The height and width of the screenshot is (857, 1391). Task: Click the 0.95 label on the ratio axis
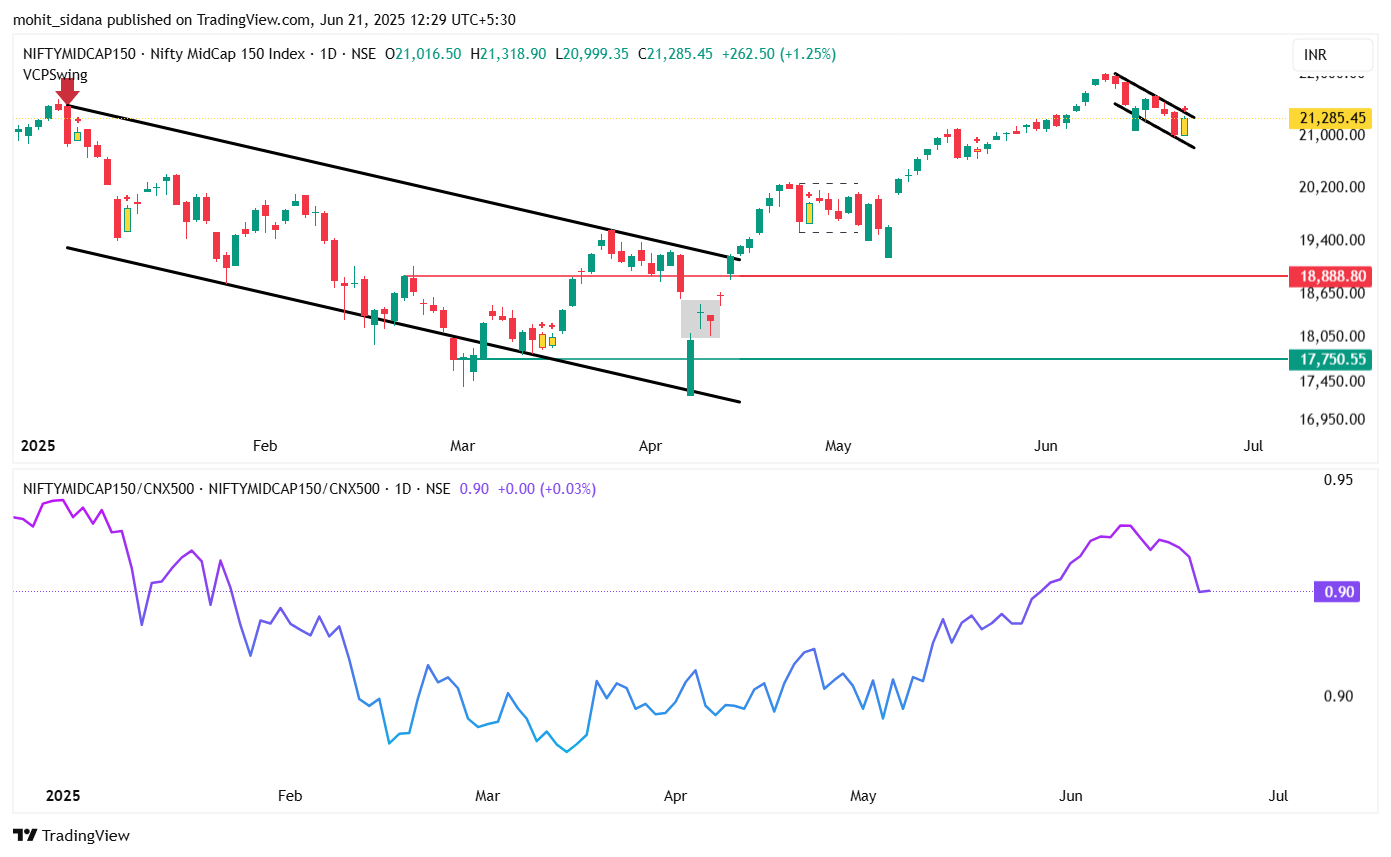coord(1339,480)
